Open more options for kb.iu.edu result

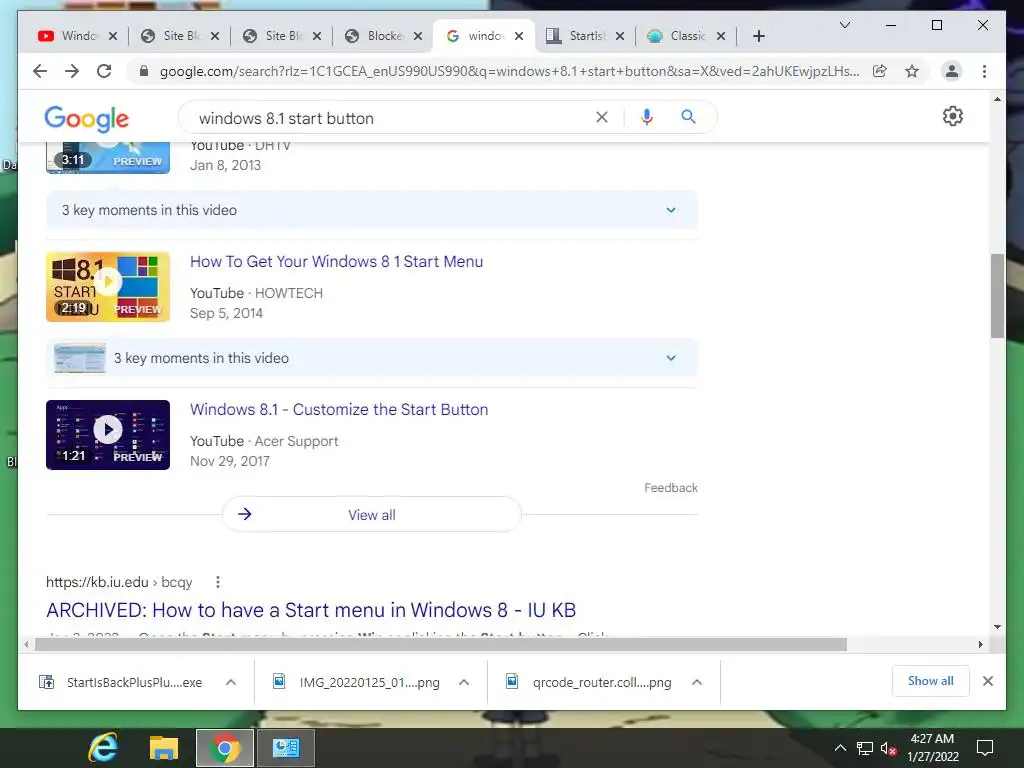217,582
